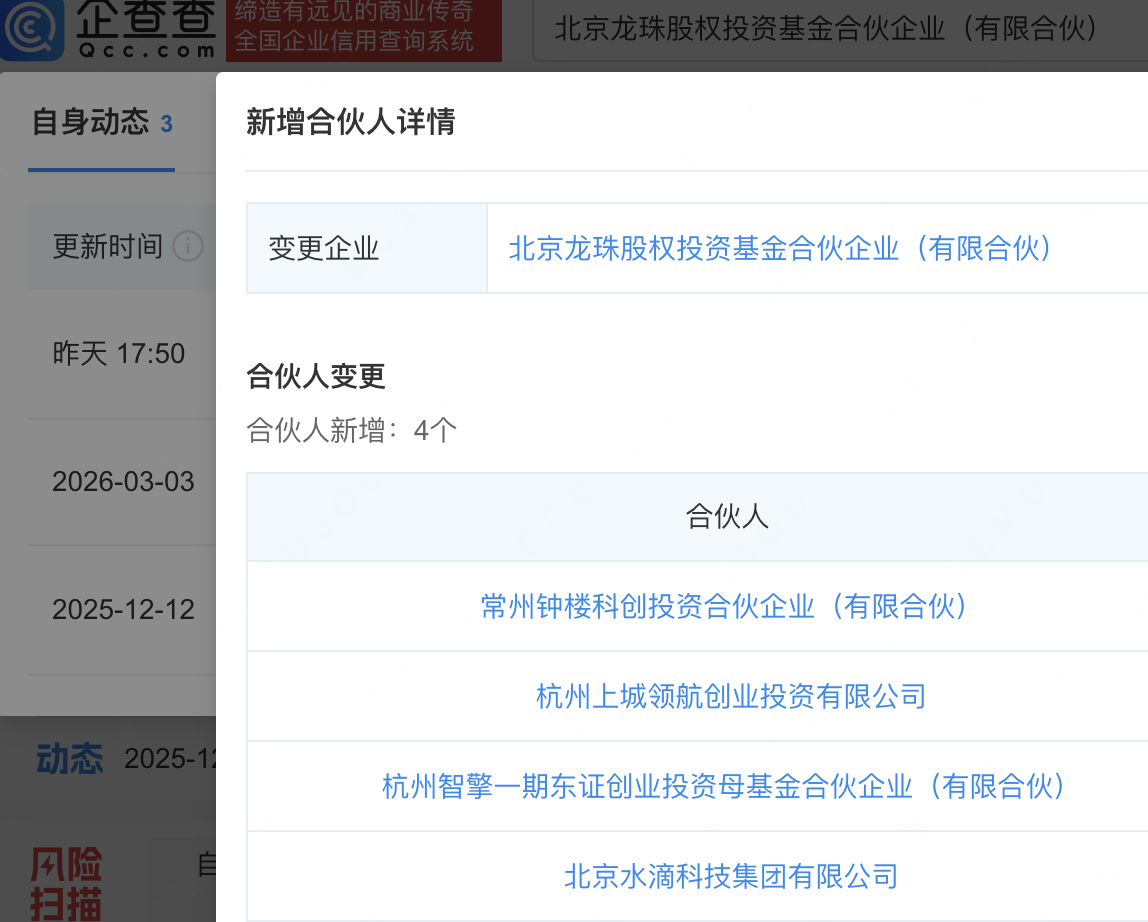This screenshot has width=1148, height=922.
Task: Open the 杭州智擎一期东证创业投资母基金 partner link
Action: (x=725, y=786)
